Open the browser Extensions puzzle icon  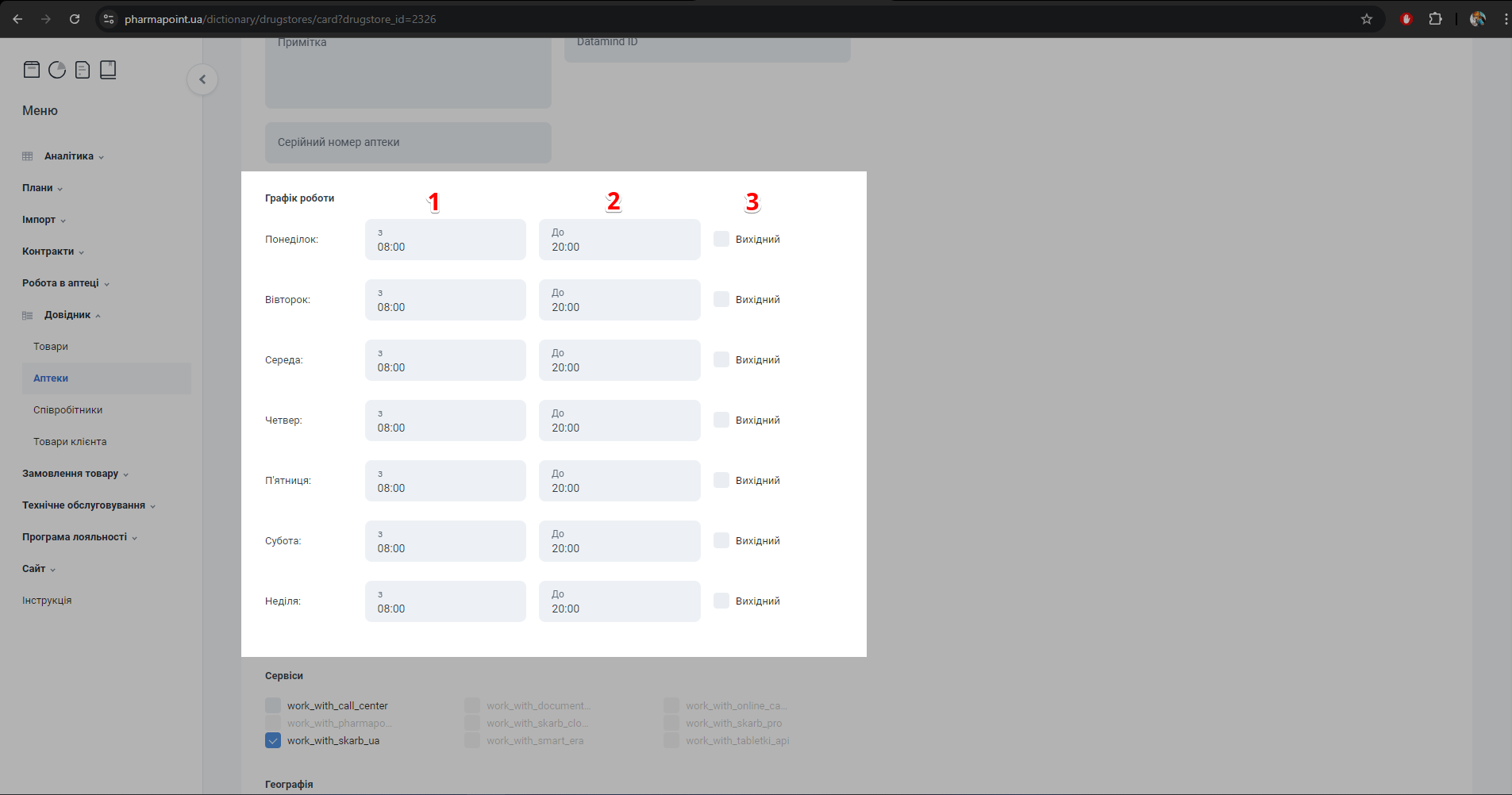(1435, 19)
